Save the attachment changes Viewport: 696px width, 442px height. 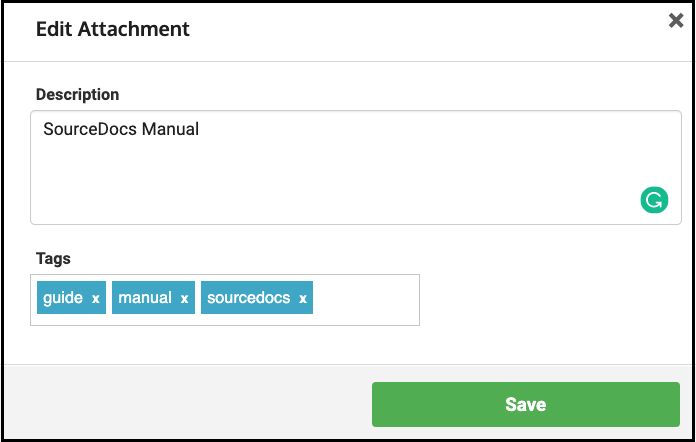526,404
